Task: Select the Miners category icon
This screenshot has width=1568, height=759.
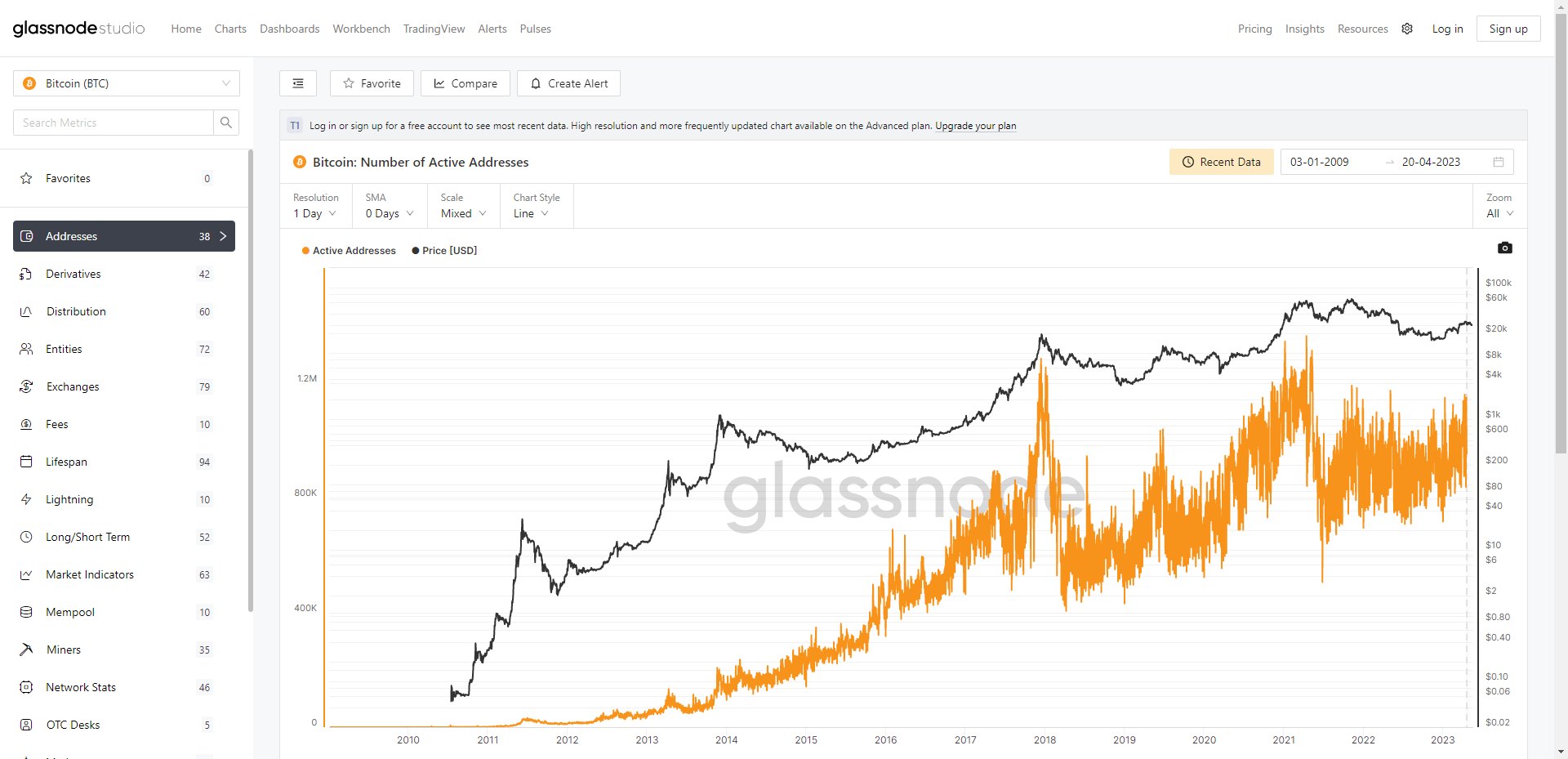Action: pyautogui.click(x=25, y=650)
